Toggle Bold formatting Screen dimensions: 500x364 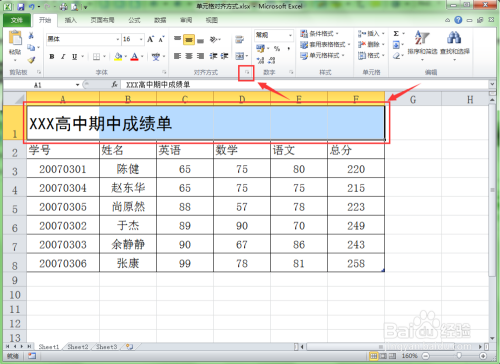click(52, 57)
